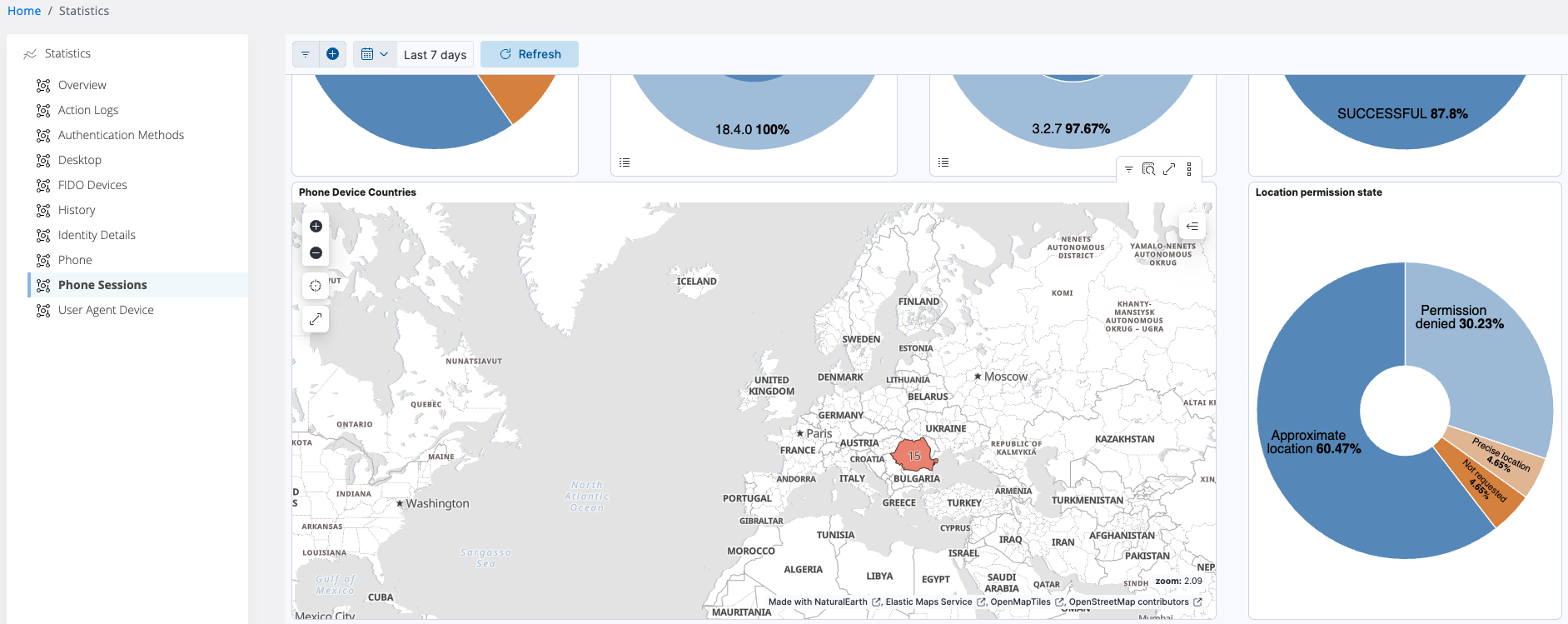Open the map tools measure icon
The image size is (1568, 624).
(316, 319)
